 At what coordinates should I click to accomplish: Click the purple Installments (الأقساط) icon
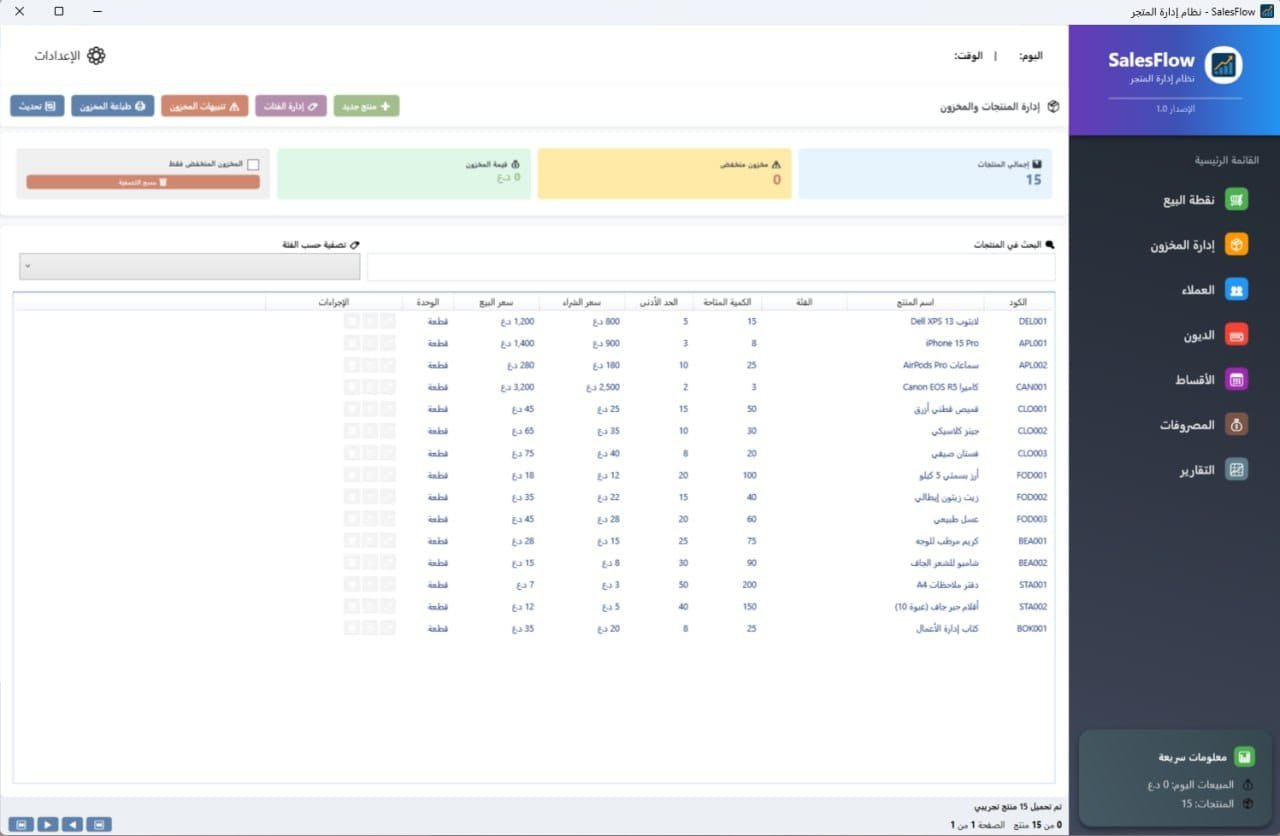pos(1237,380)
